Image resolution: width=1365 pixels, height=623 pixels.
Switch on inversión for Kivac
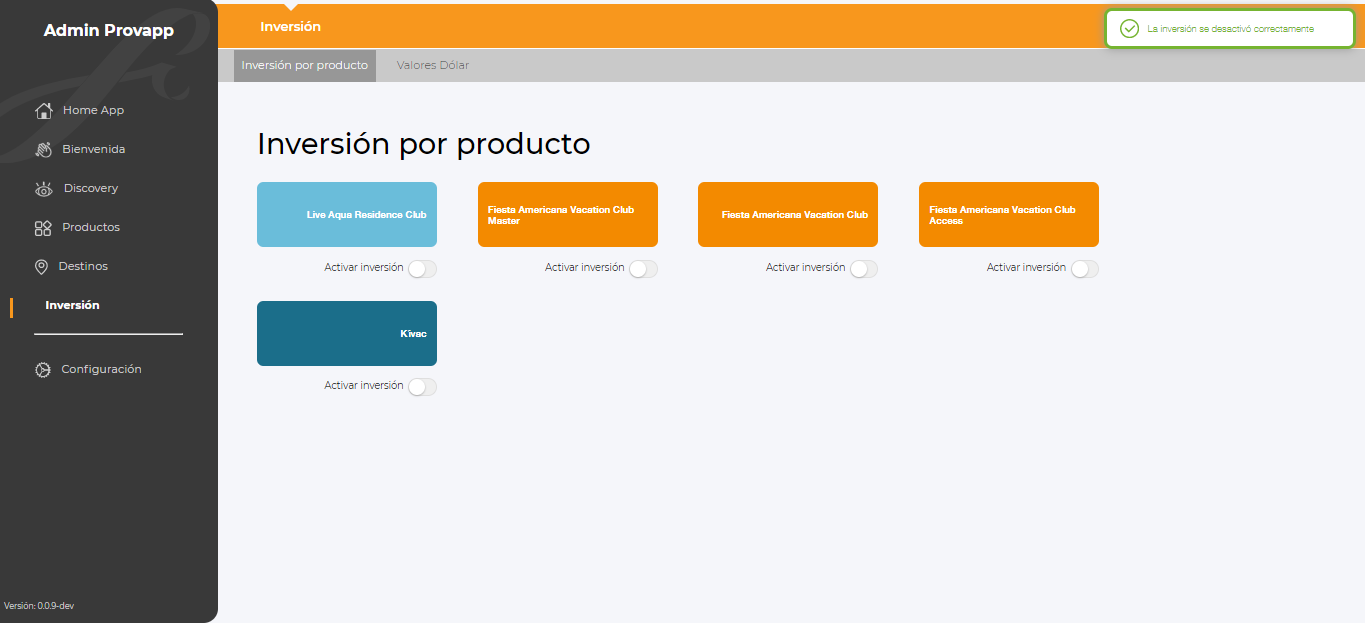click(x=422, y=387)
